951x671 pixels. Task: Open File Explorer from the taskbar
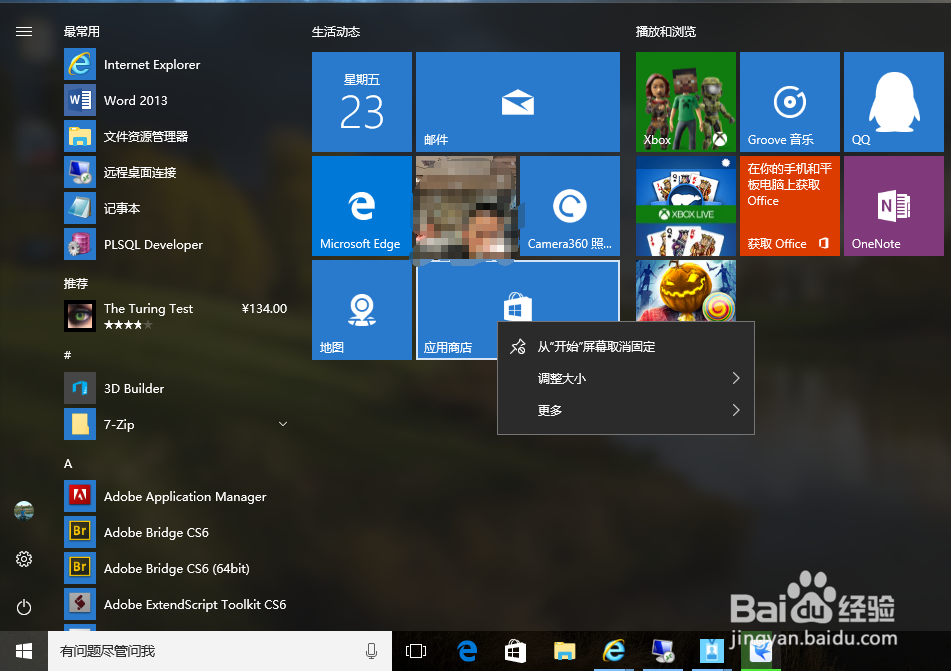(565, 651)
